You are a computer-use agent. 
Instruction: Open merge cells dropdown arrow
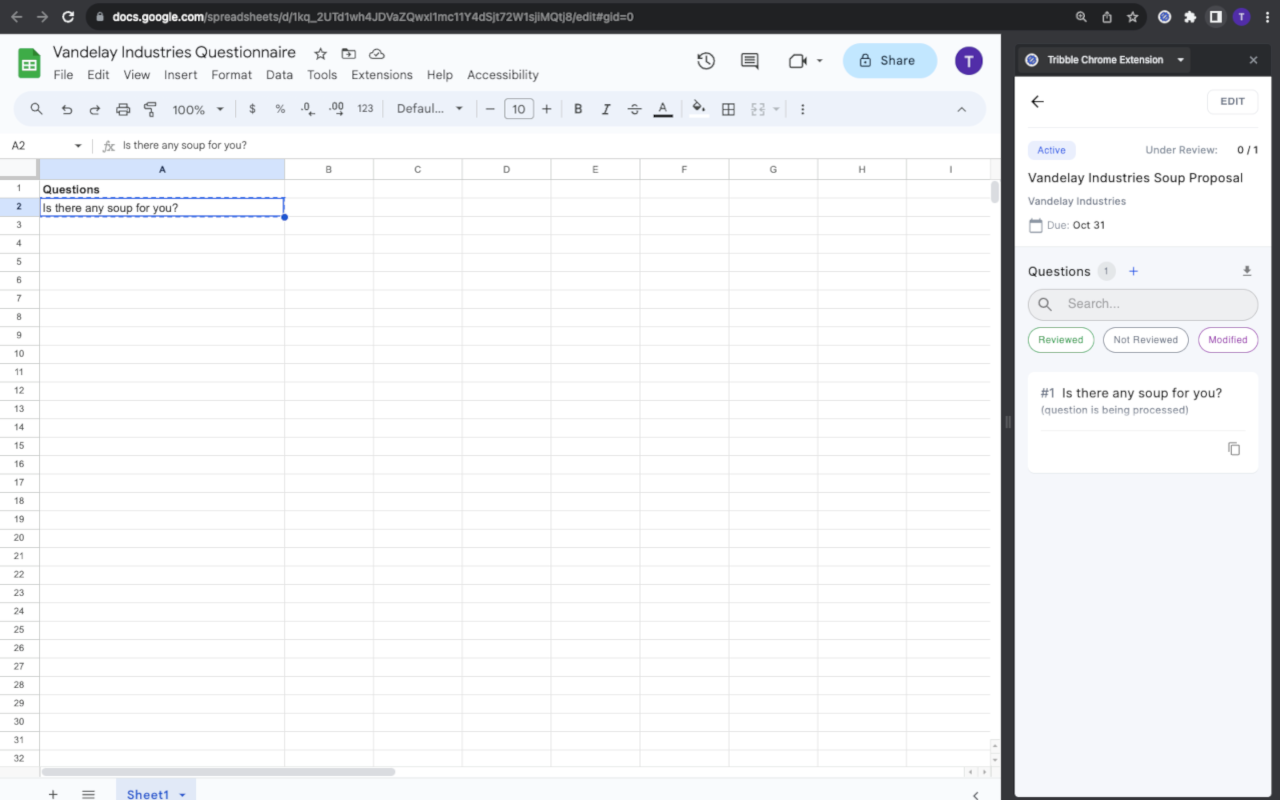point(776,109)
